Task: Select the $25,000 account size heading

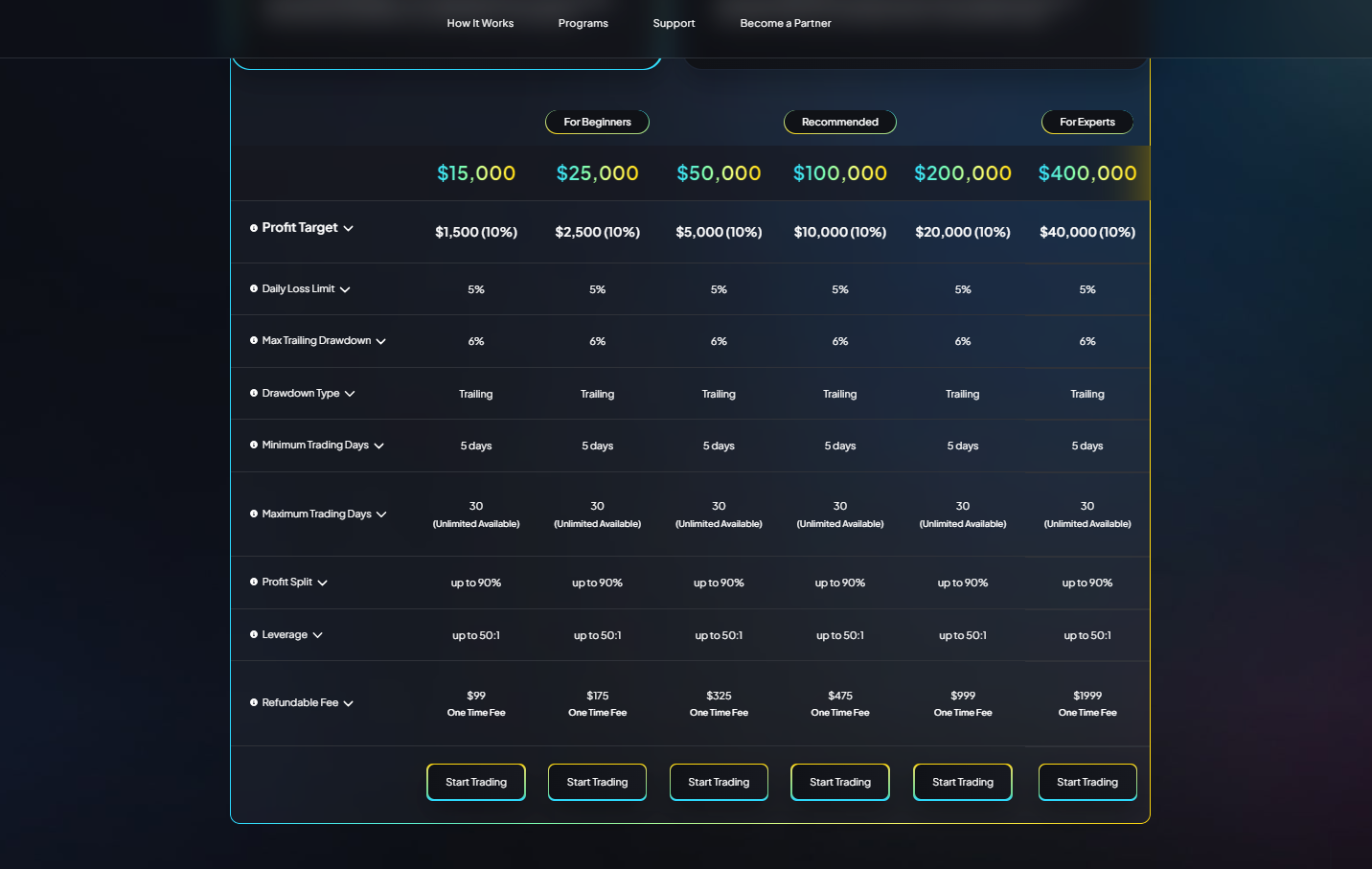Action: [x=597, y=173]
